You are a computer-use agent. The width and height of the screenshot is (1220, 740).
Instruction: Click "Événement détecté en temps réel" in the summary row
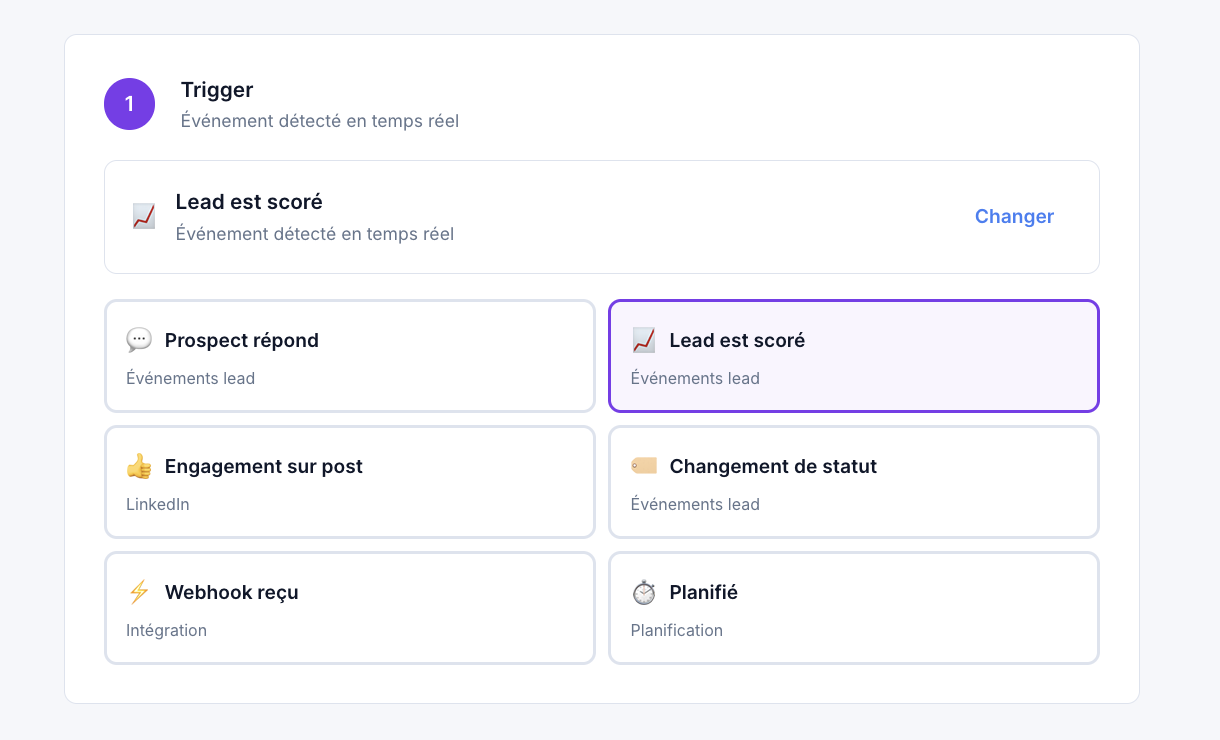315,234
